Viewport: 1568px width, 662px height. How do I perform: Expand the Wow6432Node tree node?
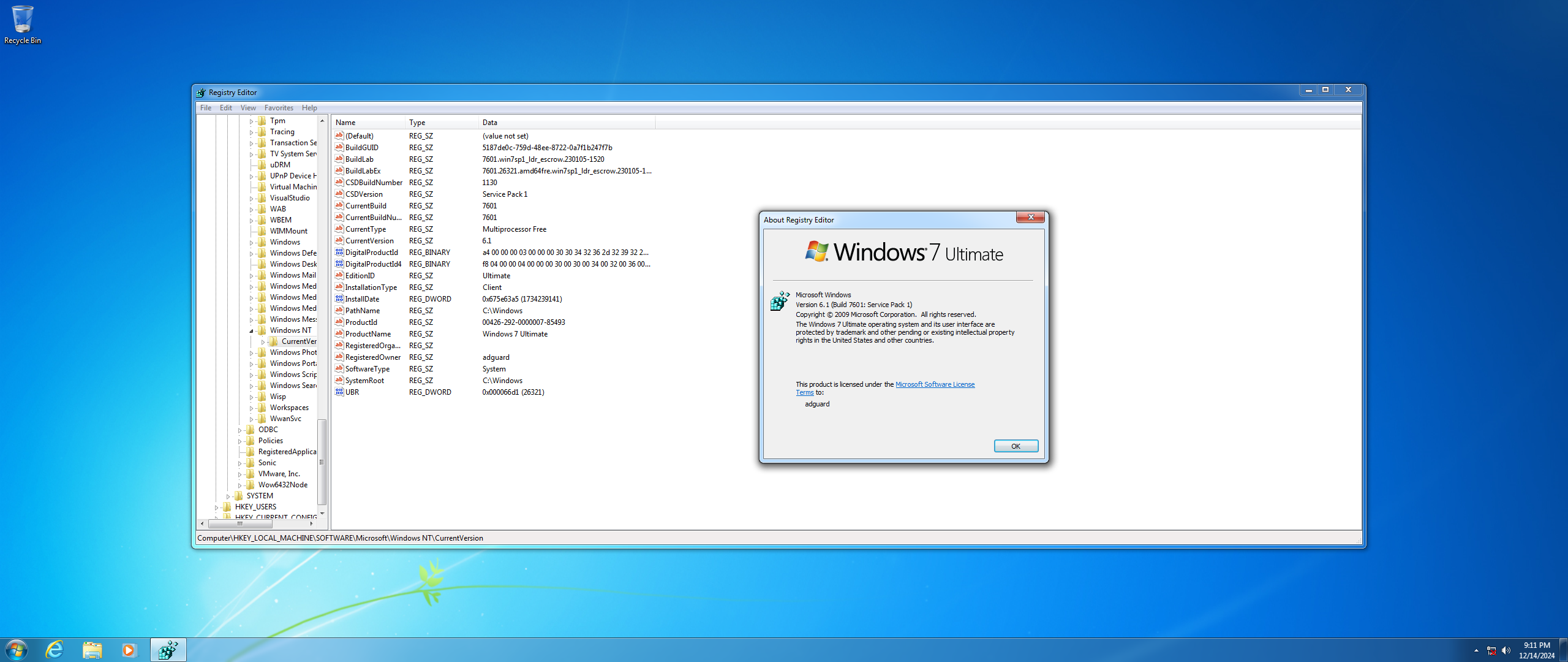(239, 485)
